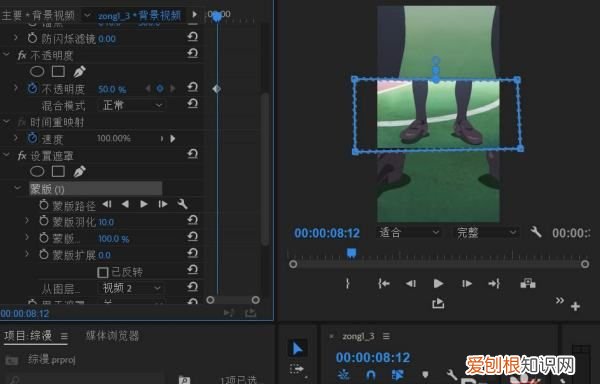Create rectangle mask under 设置遮罩 effect

[58, 171]
